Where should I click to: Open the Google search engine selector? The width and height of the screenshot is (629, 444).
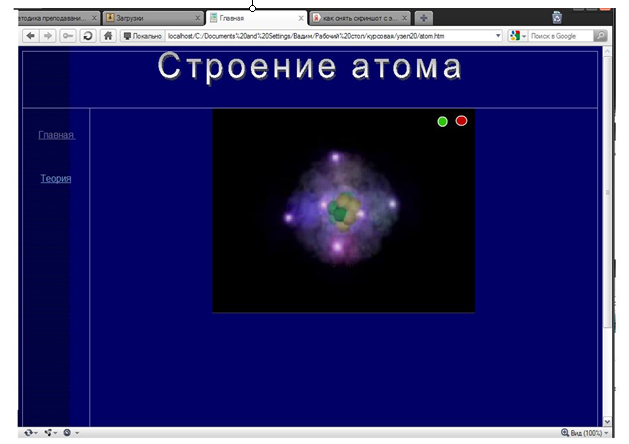(x=517, y=36)
